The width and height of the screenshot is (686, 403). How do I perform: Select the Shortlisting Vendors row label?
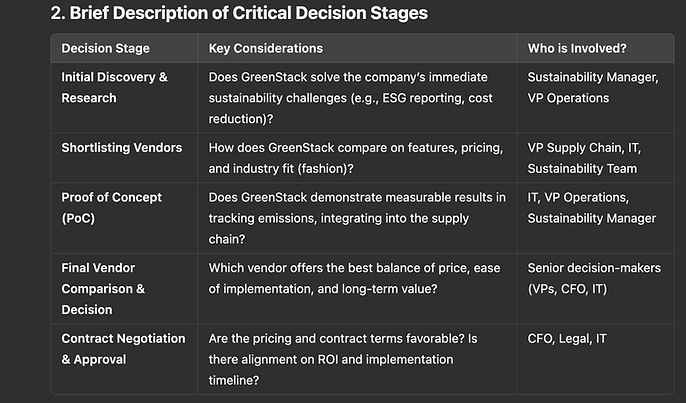point(122,147)
